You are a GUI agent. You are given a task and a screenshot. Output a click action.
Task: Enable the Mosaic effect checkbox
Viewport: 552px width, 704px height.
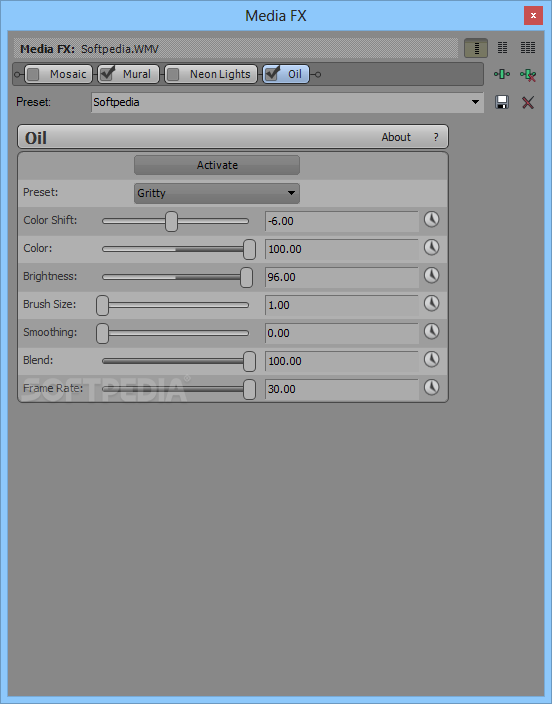[x=33, y=75]
